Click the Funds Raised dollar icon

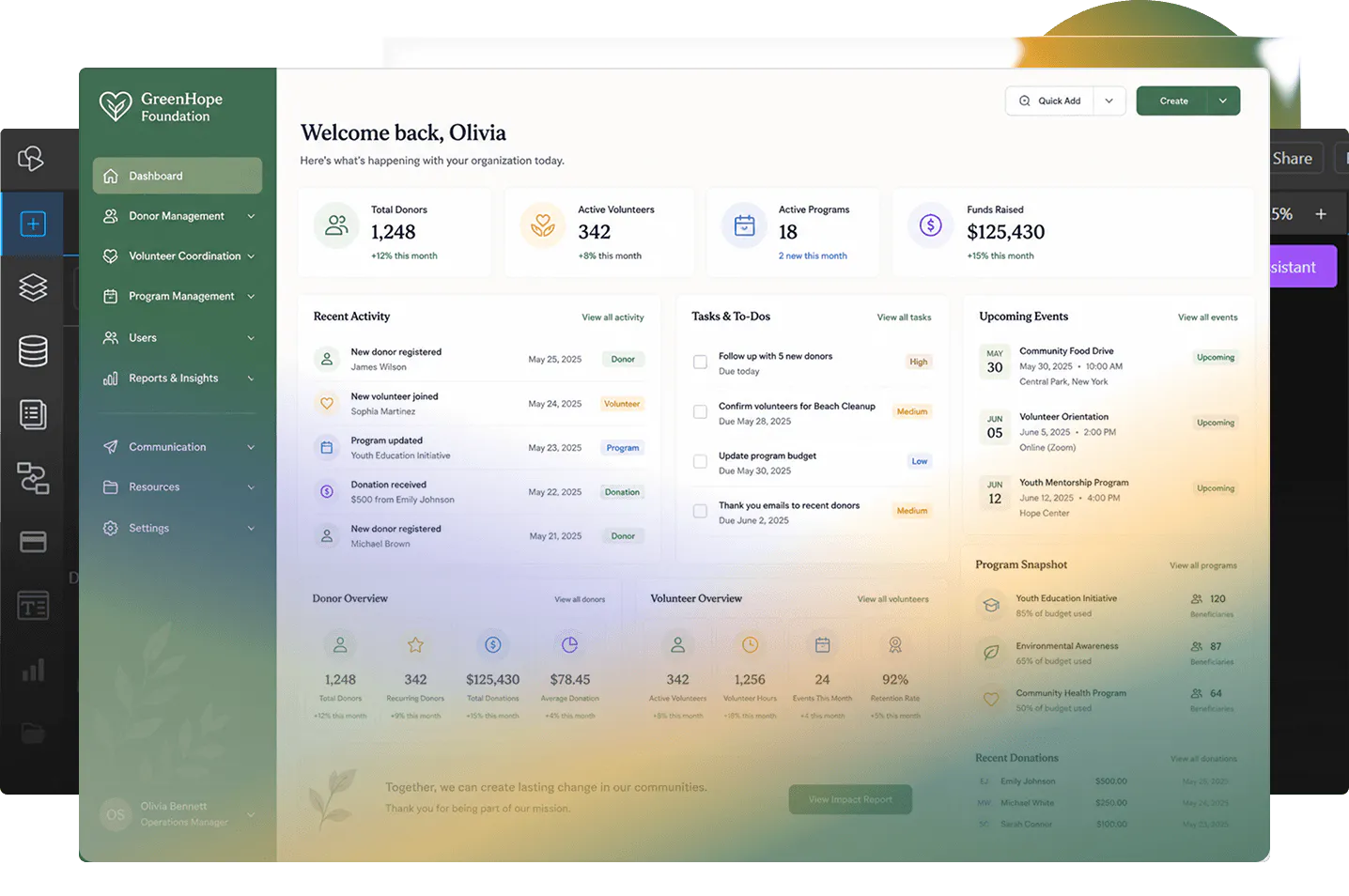click(931, 225)
